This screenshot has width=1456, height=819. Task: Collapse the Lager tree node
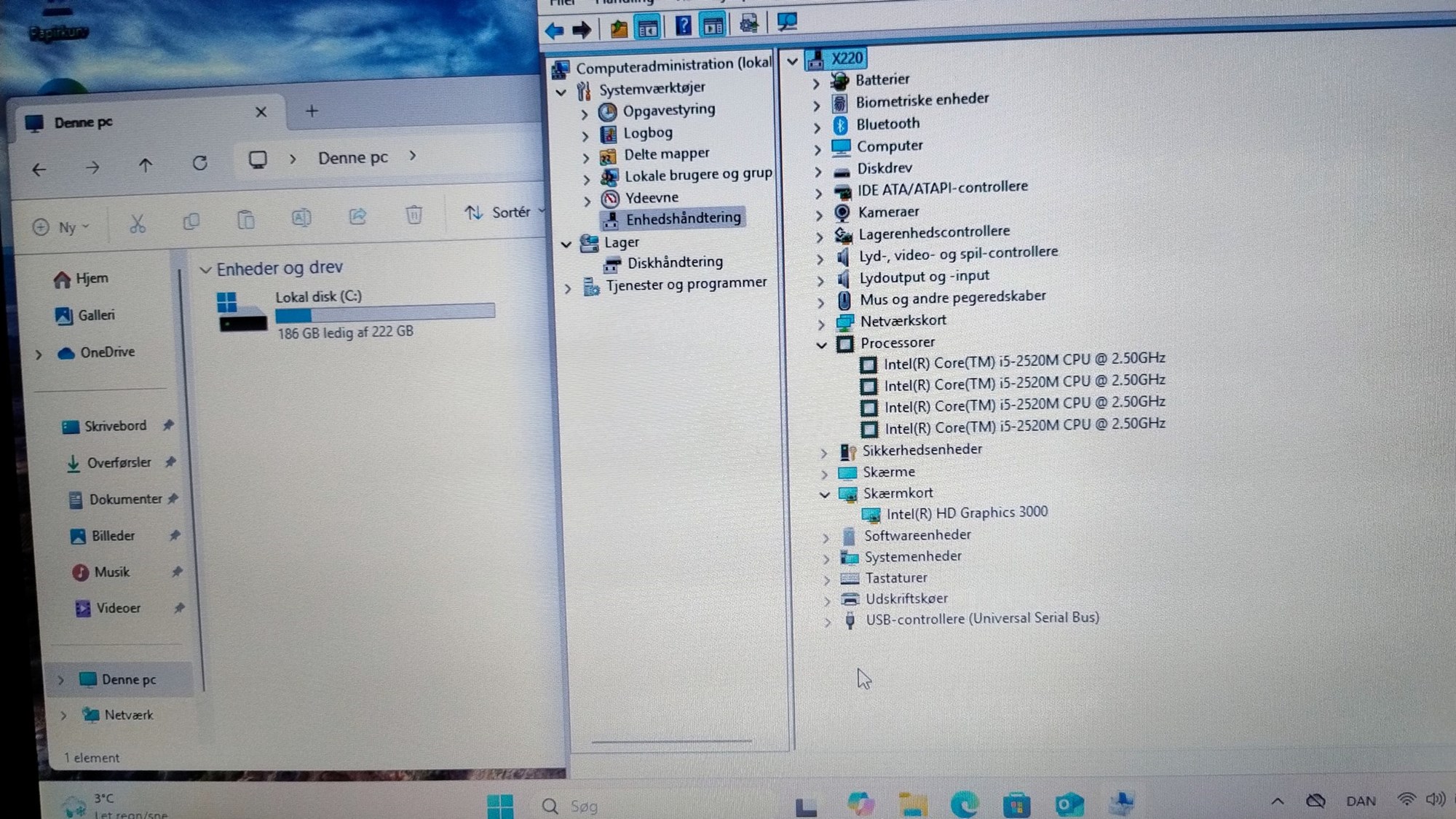click(x=566, y=245)
